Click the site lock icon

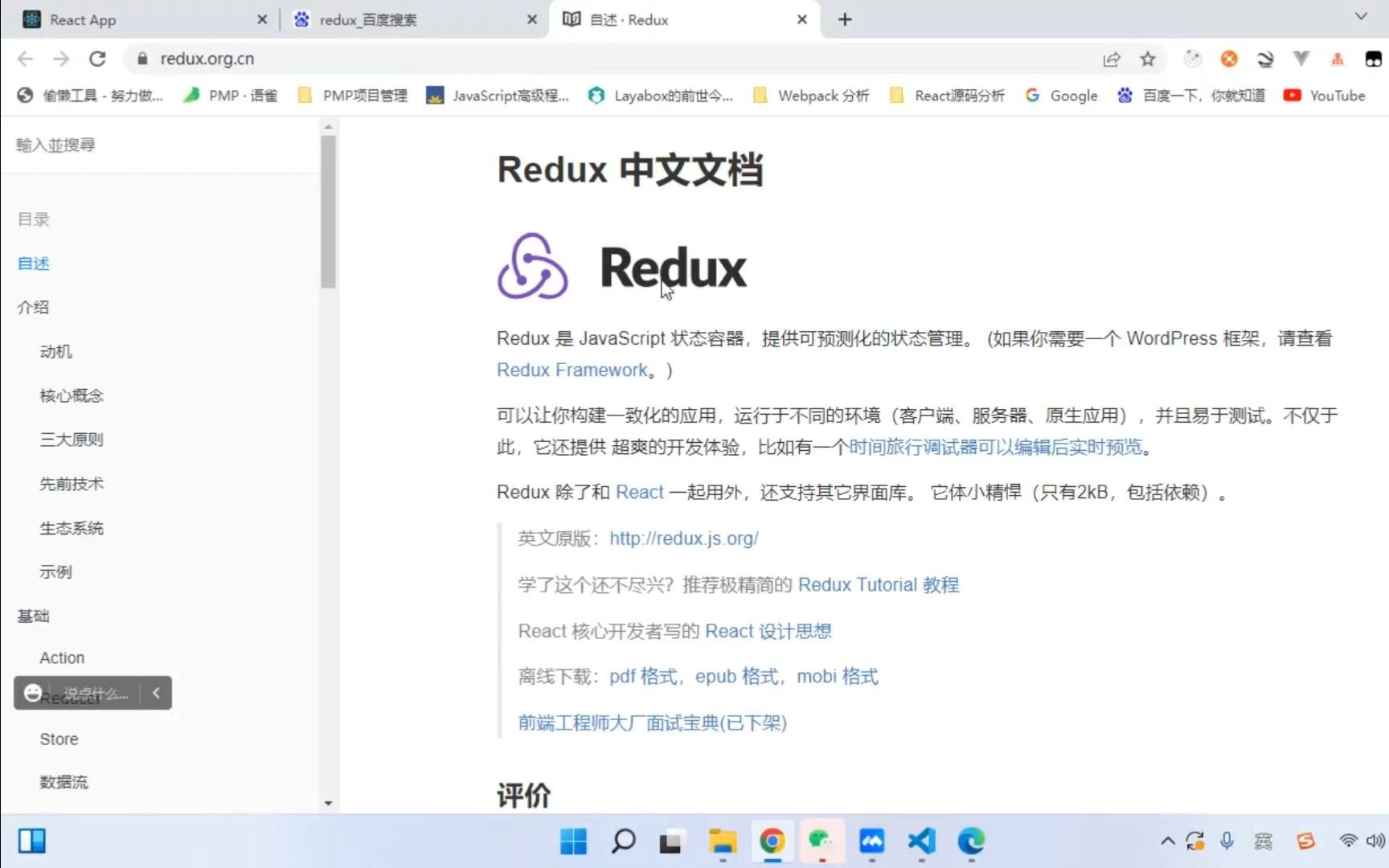tap(142, 59)
